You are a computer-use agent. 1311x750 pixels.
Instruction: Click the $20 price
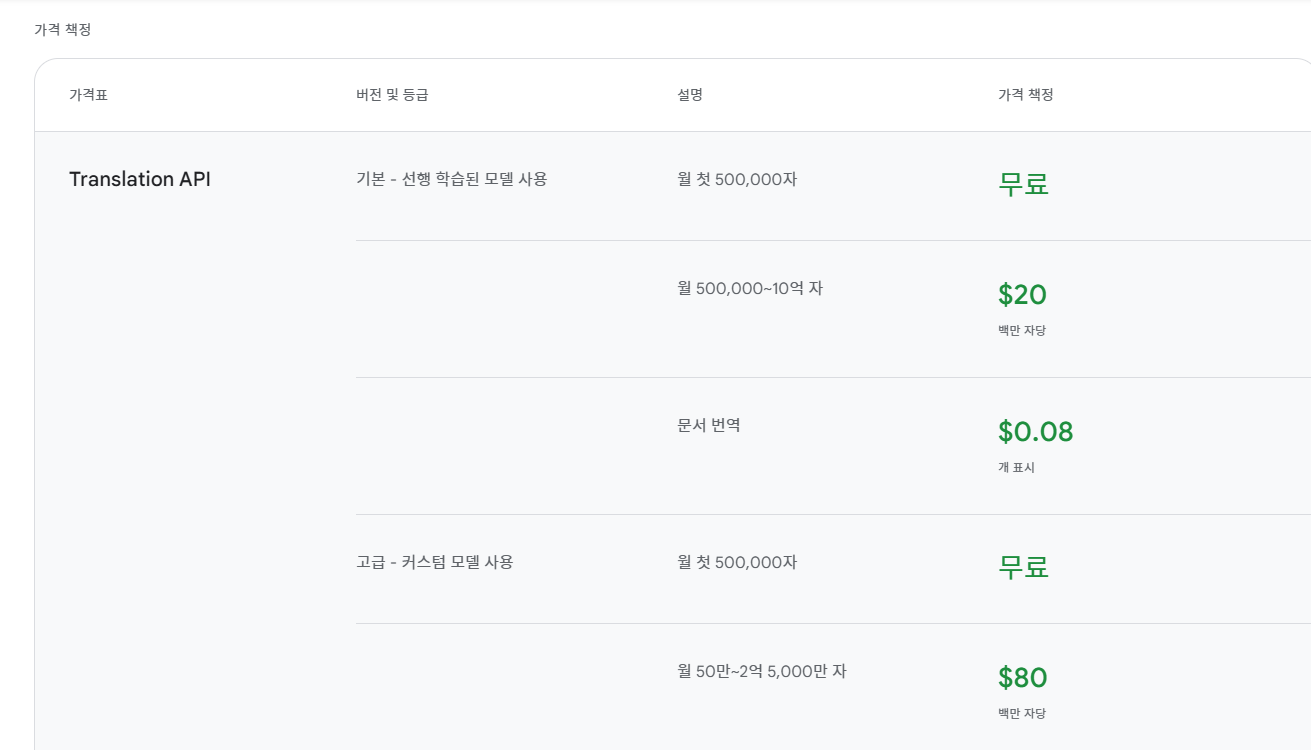click(x=1022, y=294)
